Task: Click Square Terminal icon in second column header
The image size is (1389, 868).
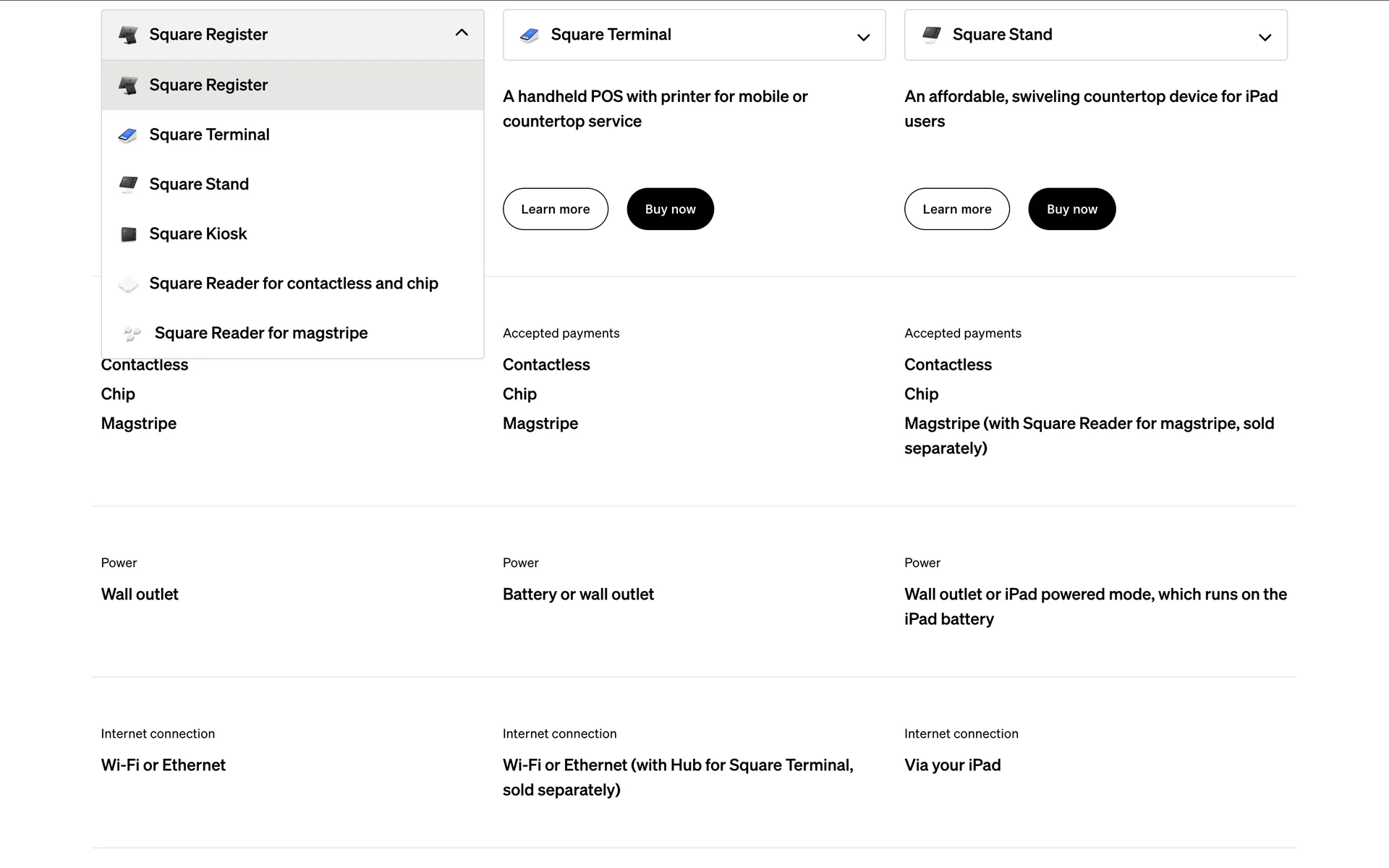Action: [530, 35]
